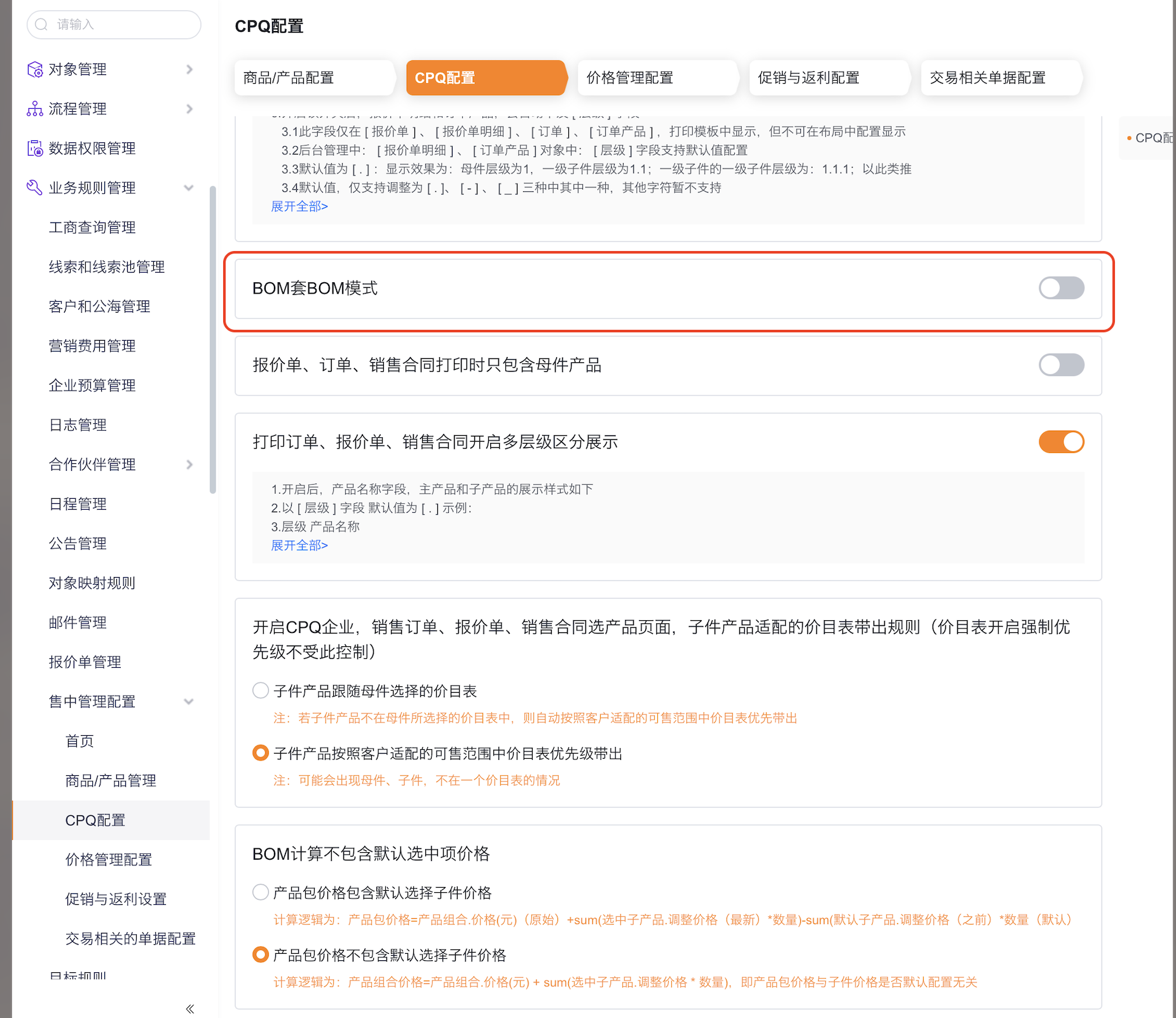Click 展开全部 under 多层级区分展示 section

click(x=299, y=545)
